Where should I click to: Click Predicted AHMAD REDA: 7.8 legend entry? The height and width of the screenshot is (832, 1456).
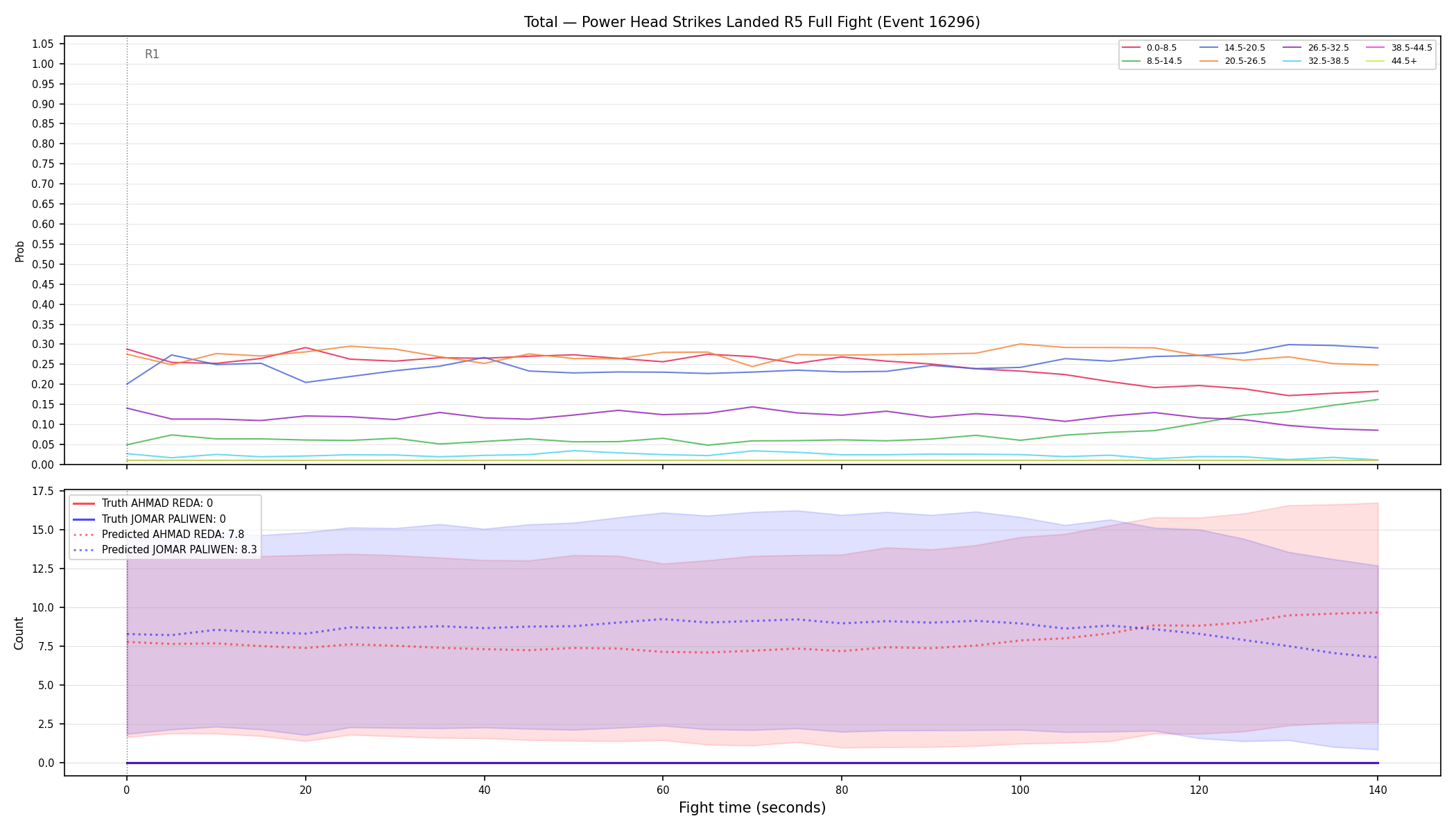pyautogui.click(x=158, y=535)
